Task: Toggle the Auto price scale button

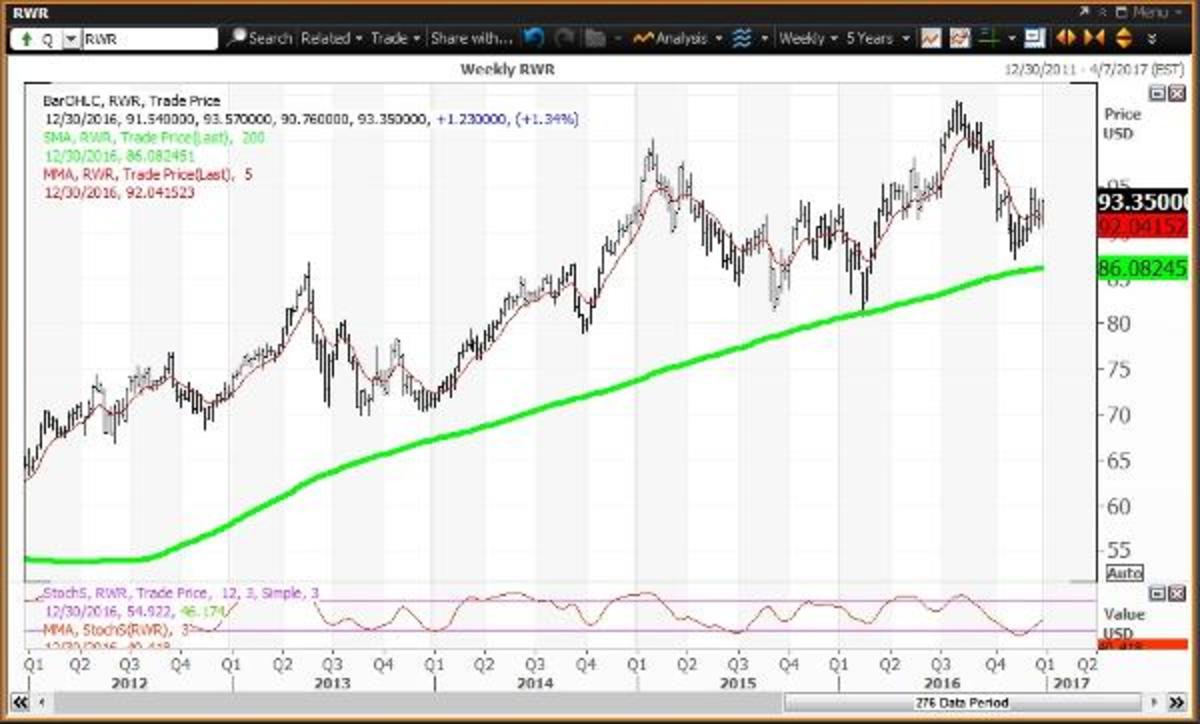Action: pyautogui.click(x=1124, y=573)
